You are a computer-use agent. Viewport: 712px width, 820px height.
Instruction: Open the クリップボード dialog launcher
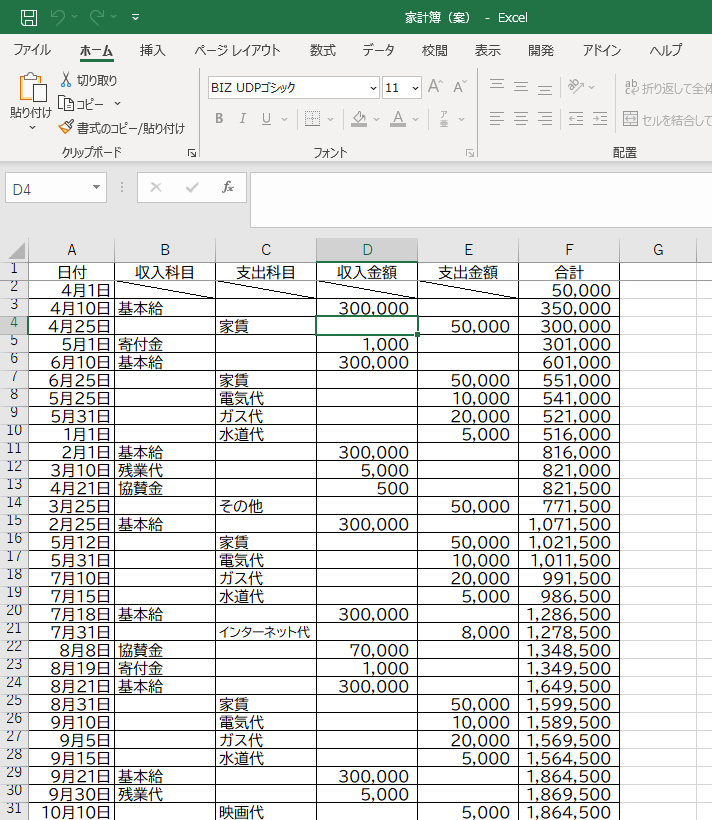pyautogui.click(x=192, y=153)
